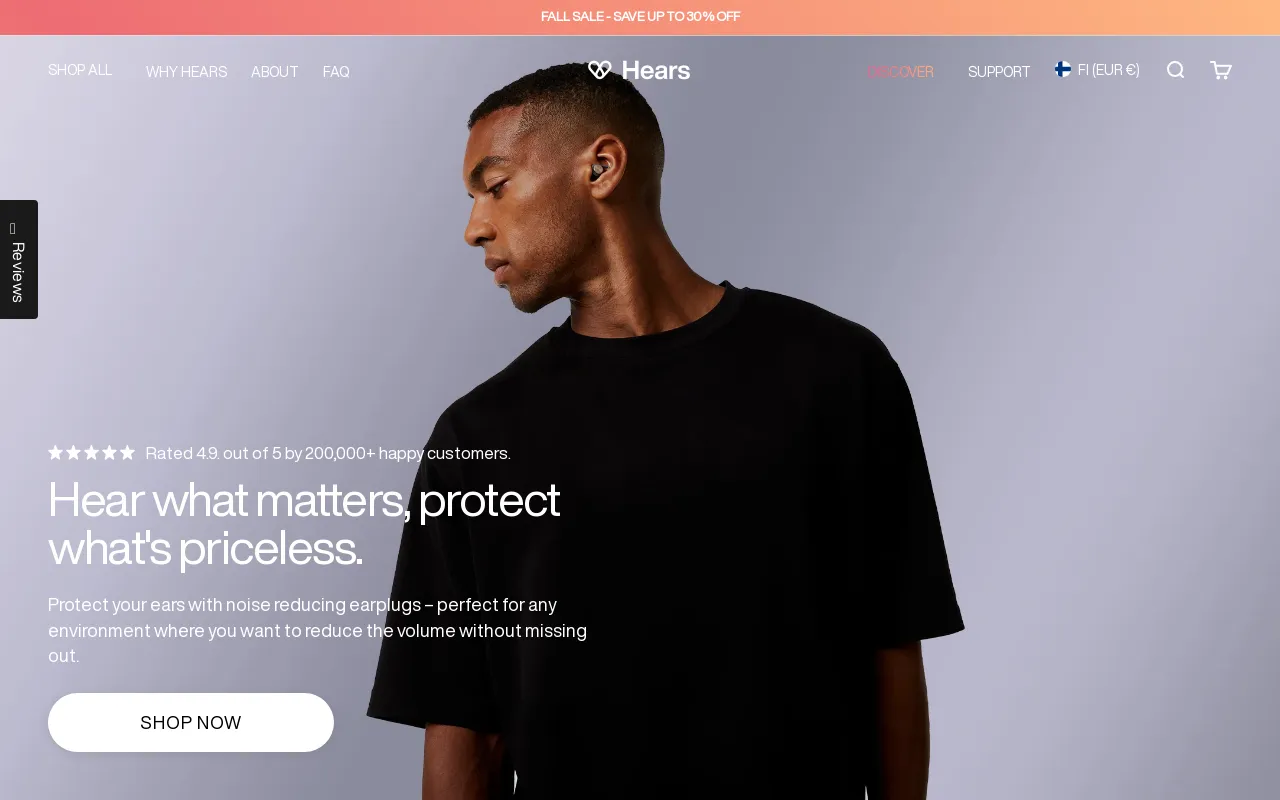Viewport: 1280px width, 800px height.
Task: Click the Hears wordmark text
Action: (656, 70)
